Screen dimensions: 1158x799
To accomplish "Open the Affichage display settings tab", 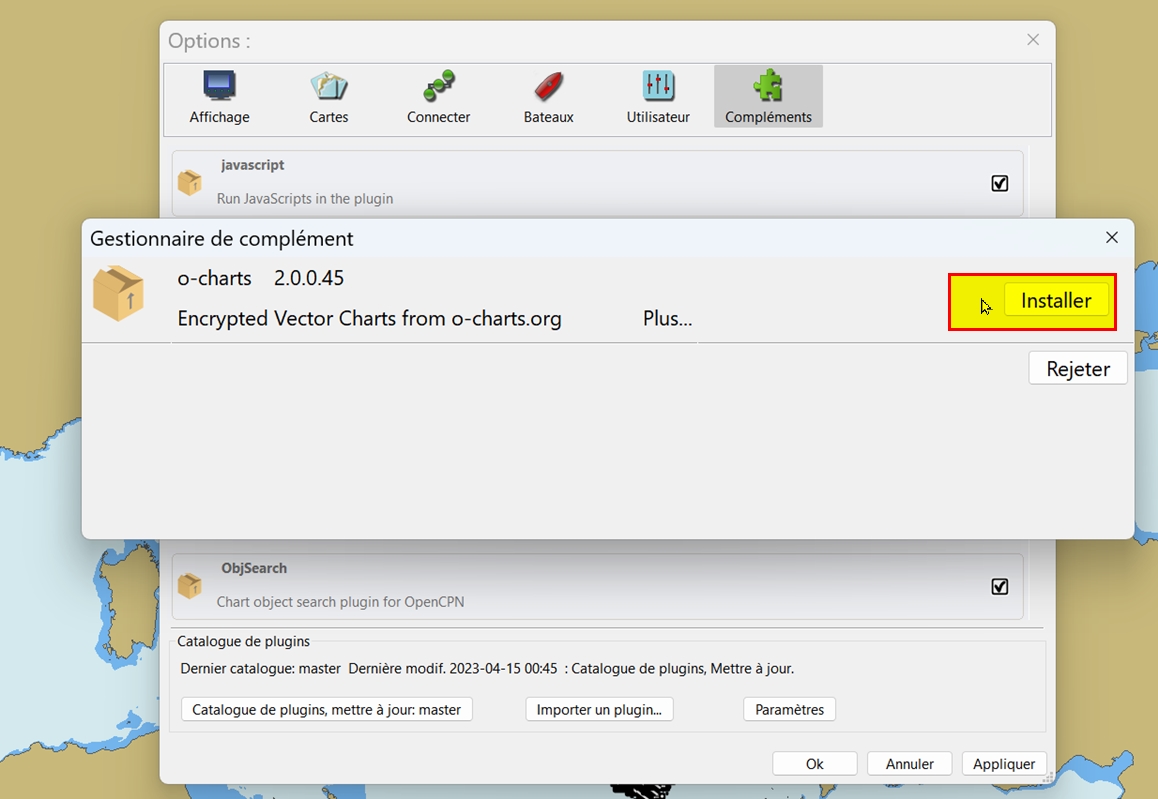I will 219,97.
